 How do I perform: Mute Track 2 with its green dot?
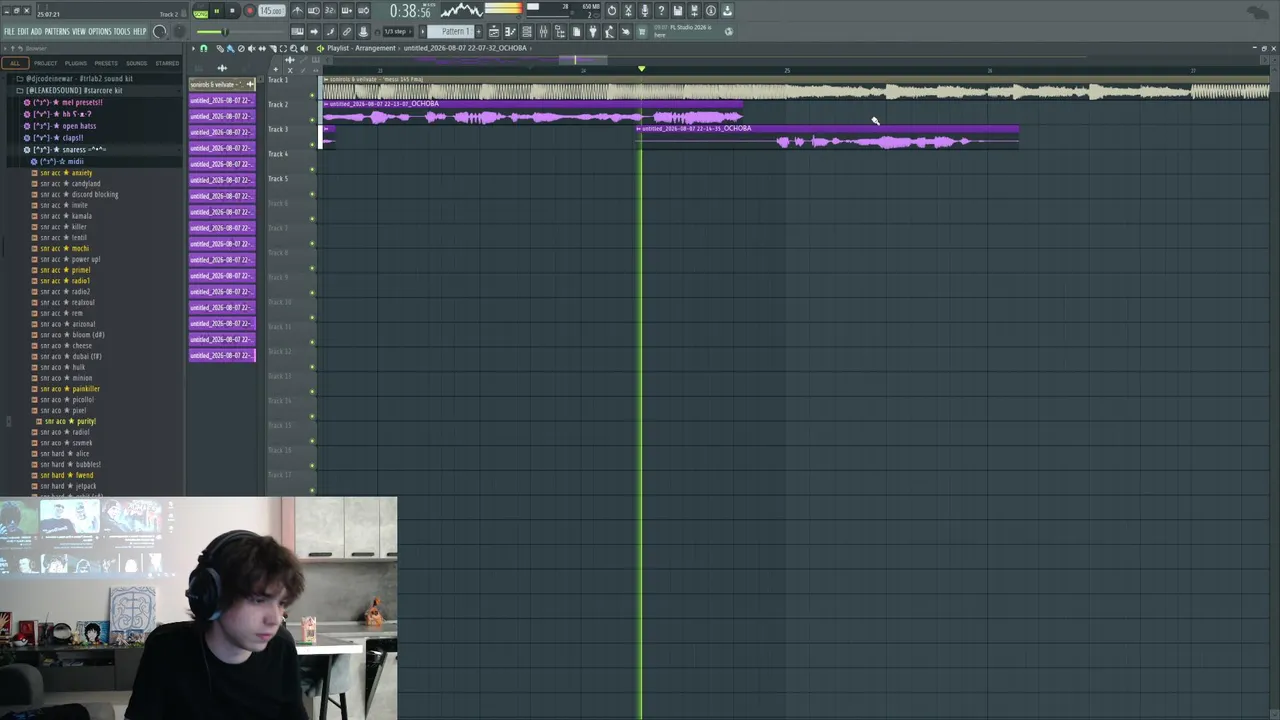[312, 119]
